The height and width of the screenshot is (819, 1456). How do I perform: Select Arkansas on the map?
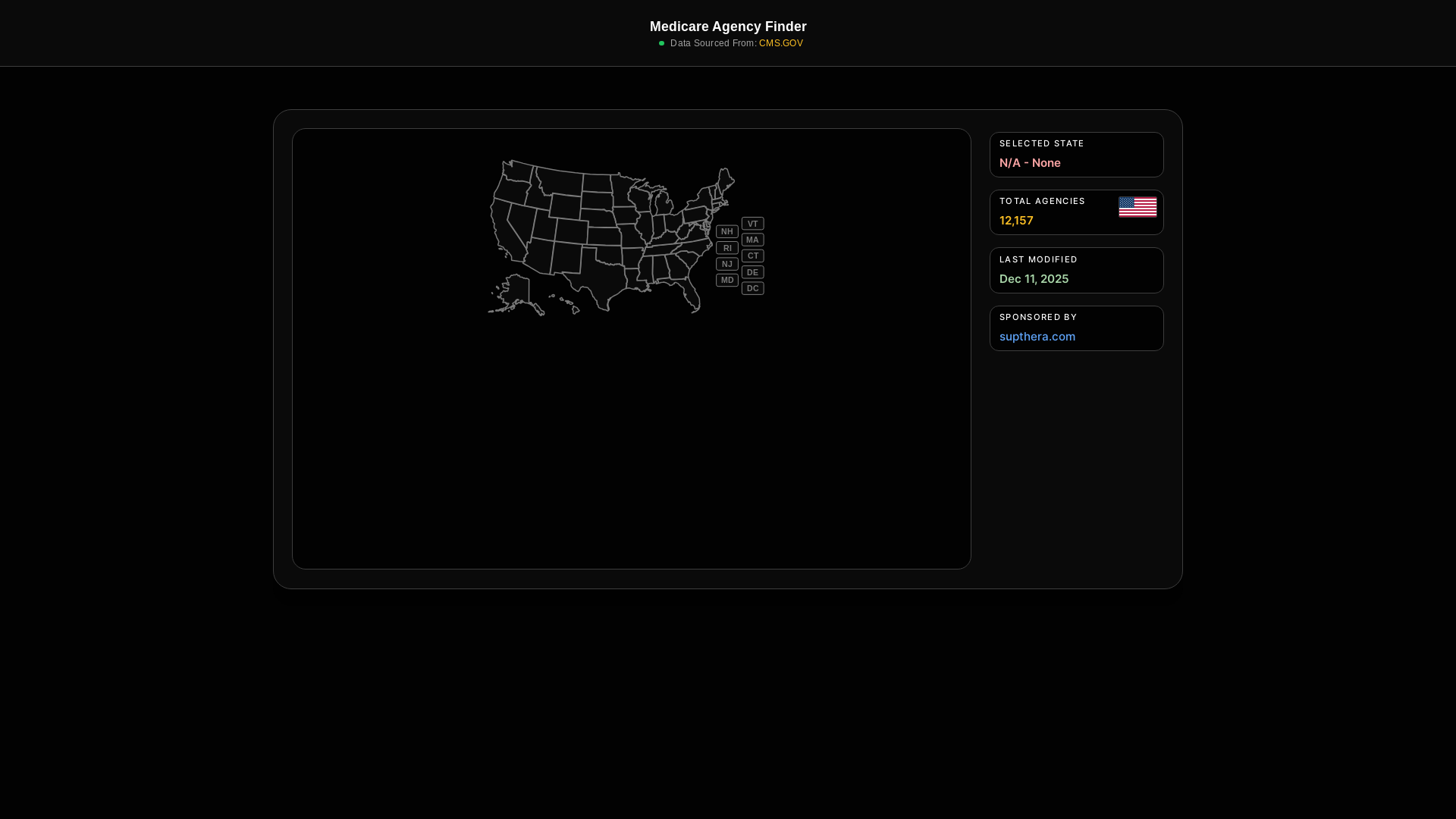[x=633, y=259]
